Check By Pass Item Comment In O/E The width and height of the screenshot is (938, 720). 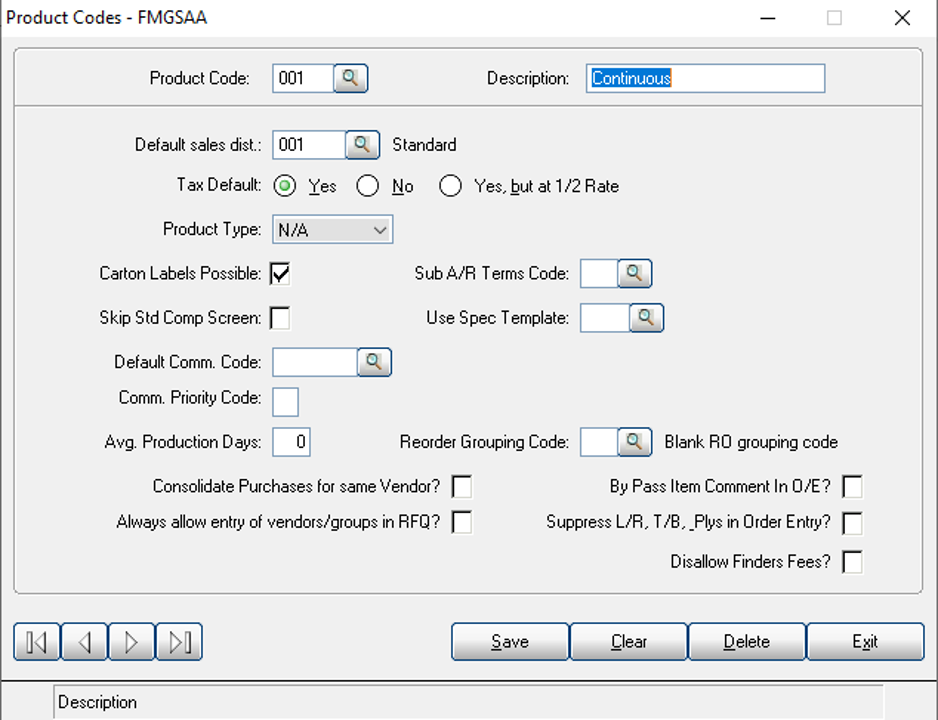tap(852, 487)
